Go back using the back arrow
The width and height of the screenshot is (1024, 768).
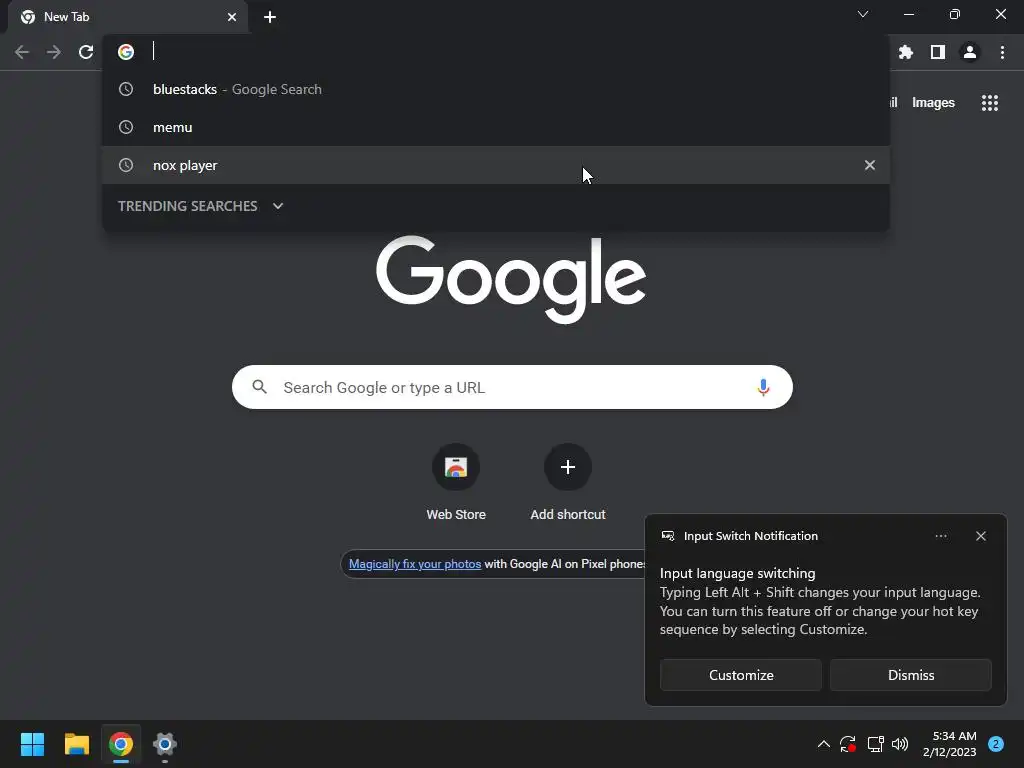click(22, 52)
